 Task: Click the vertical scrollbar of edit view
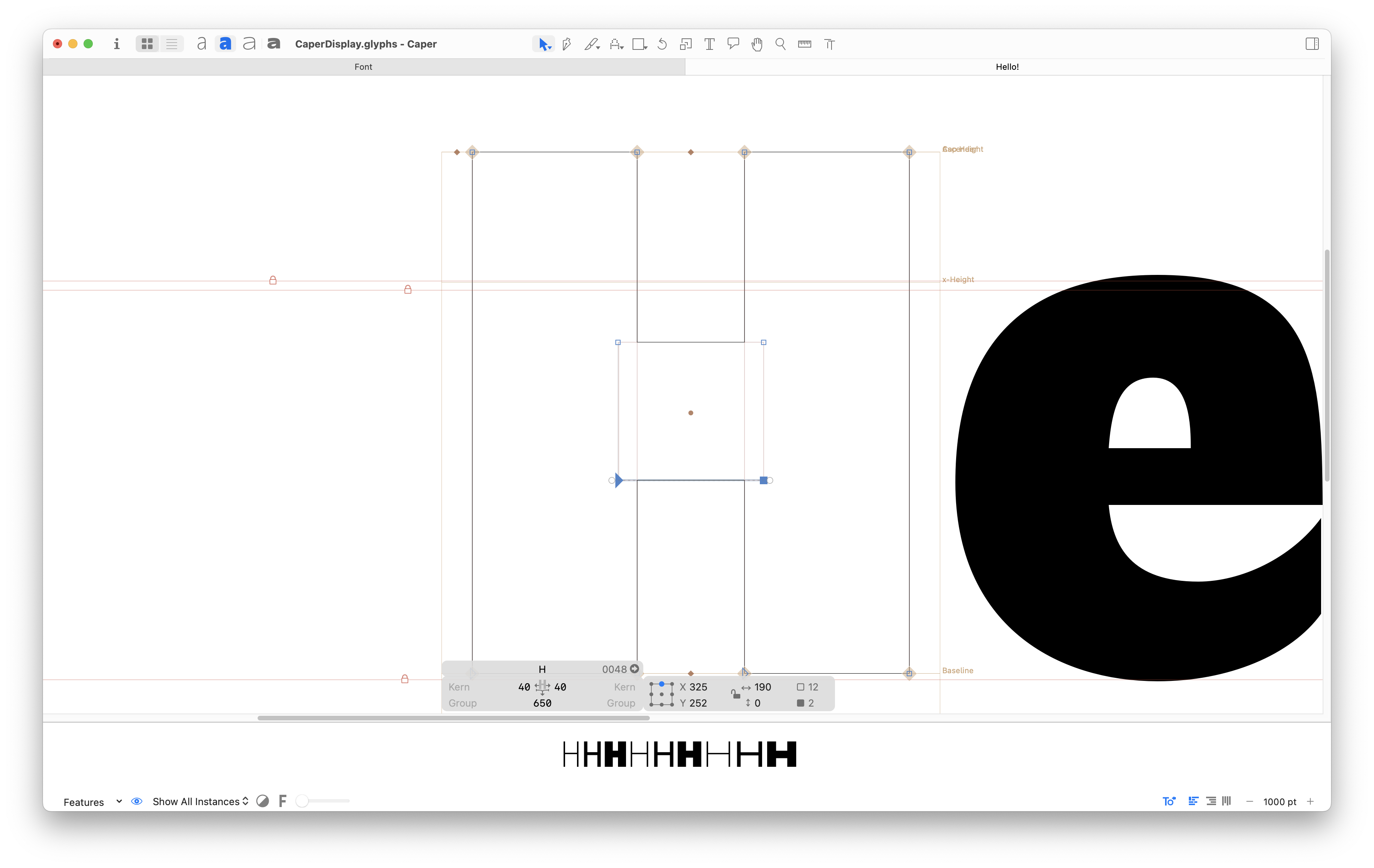pos(1326,365)
